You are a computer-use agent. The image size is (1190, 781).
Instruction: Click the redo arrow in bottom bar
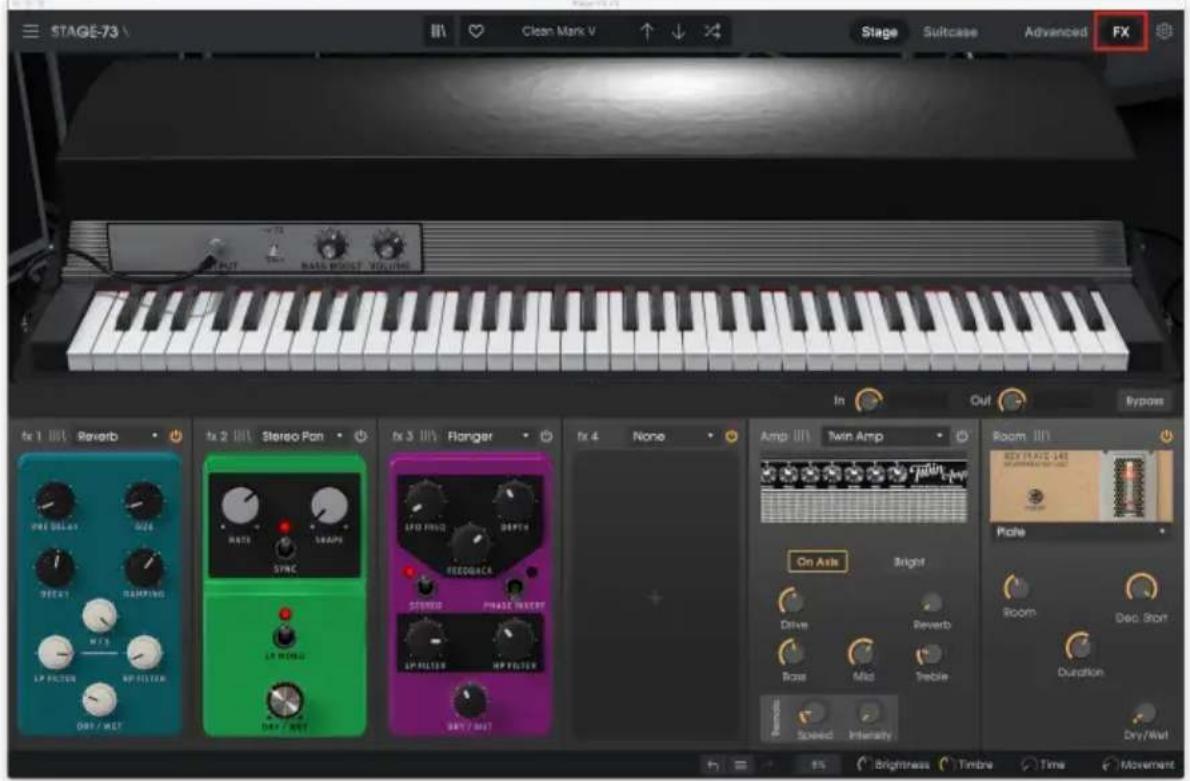coord(767,765)
